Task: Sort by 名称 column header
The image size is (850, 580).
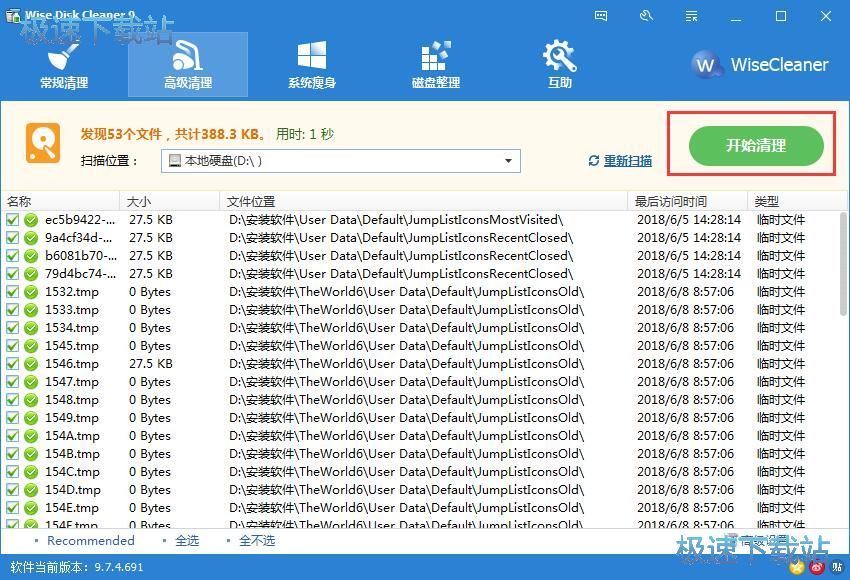Action: 60,202
